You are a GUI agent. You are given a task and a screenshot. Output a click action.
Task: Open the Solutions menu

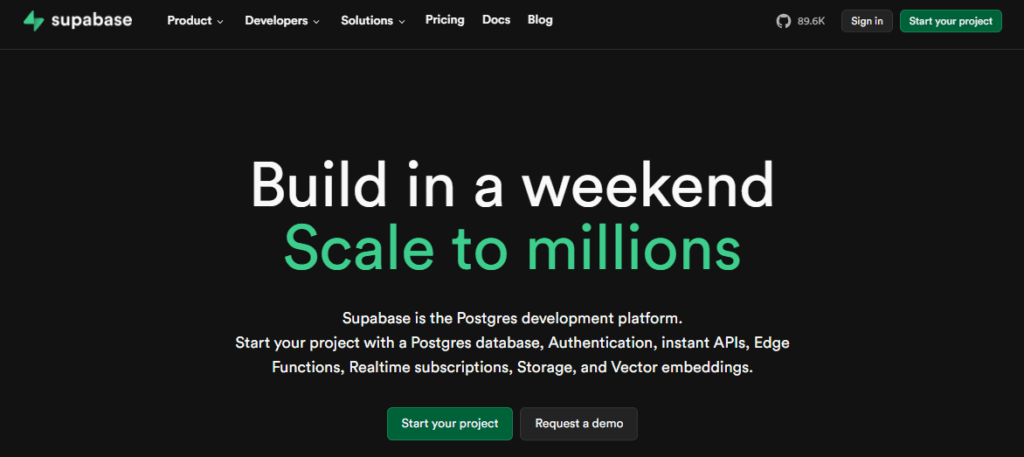click(x=367, y=20)
